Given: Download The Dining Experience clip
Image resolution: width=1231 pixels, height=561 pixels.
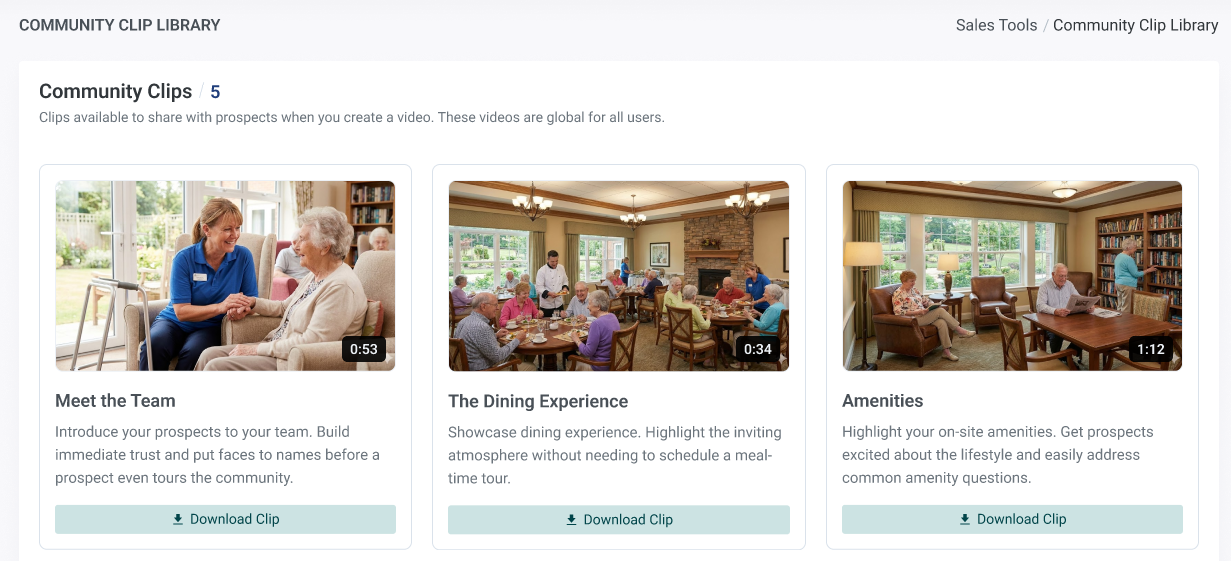Looking at the screenshot, I should pyautogui.click(x=619, y=519).
